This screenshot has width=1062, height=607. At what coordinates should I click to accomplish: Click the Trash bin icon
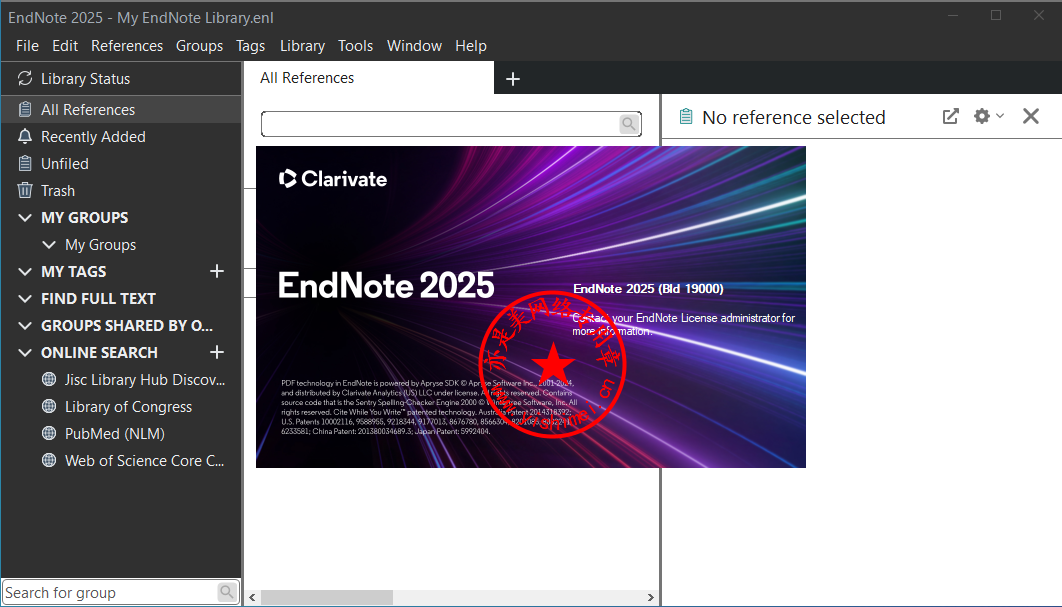click(25, 190)
